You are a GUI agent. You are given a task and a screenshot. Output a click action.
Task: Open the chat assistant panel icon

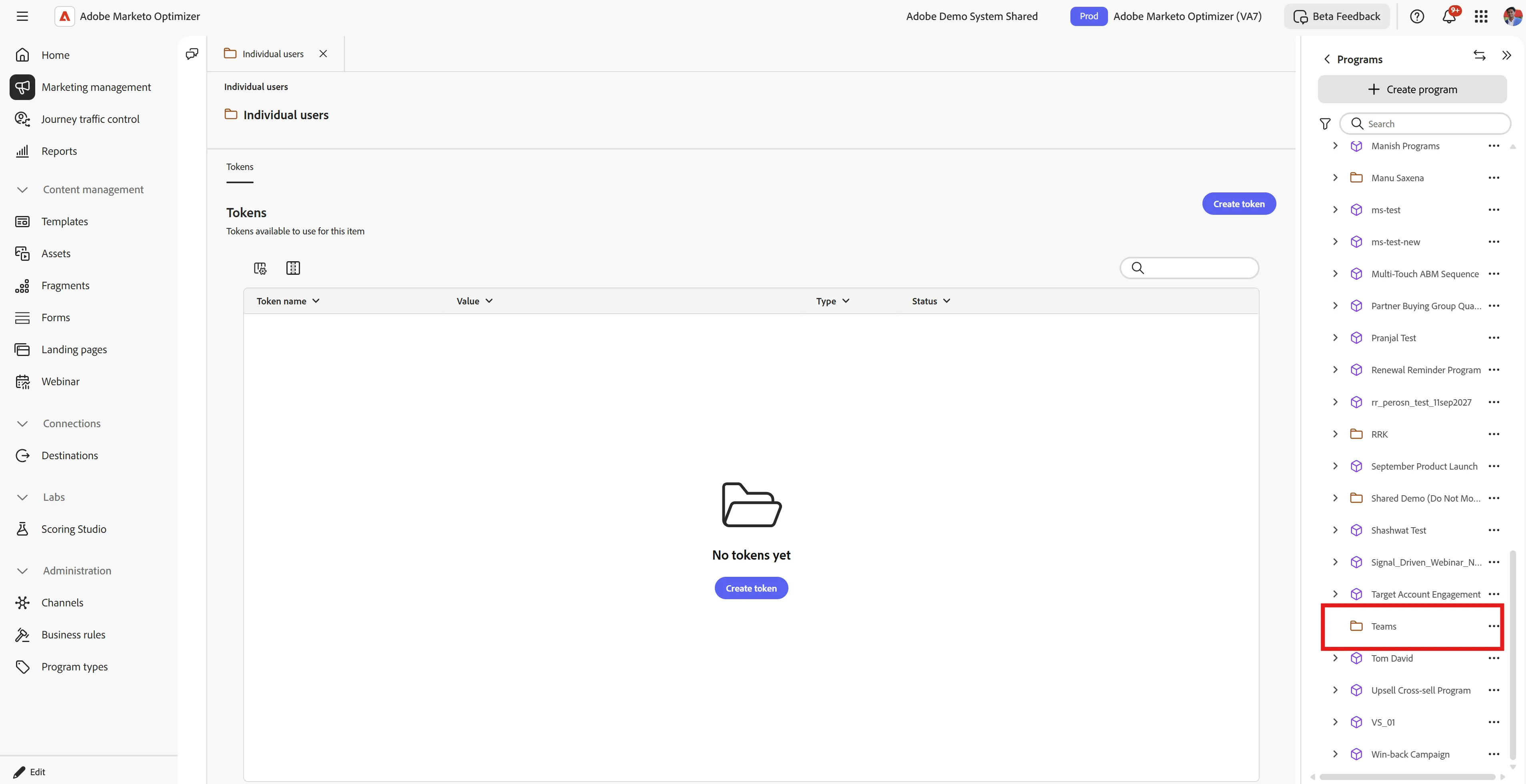tap(192, 54)
